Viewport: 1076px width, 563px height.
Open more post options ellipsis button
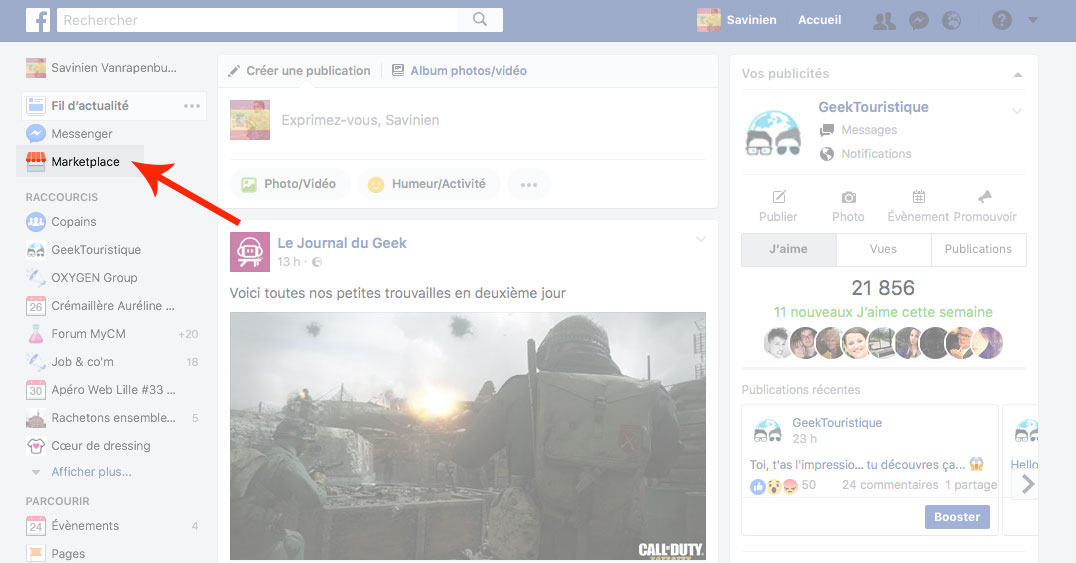[528, 184]
